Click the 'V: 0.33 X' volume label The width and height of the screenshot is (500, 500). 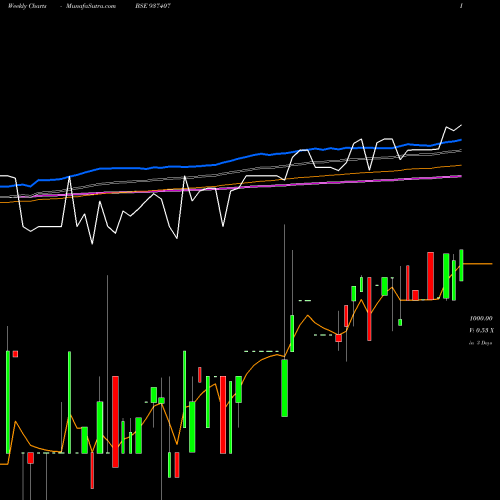482,330
